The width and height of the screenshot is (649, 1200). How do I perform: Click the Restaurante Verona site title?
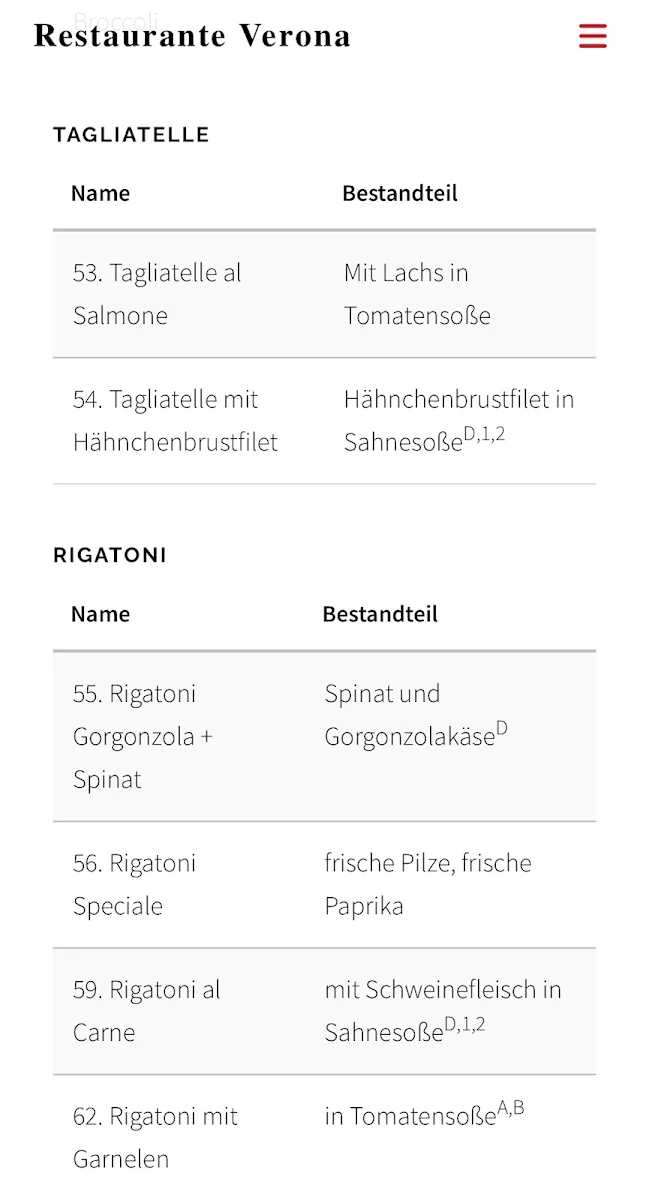click(192, 36)
